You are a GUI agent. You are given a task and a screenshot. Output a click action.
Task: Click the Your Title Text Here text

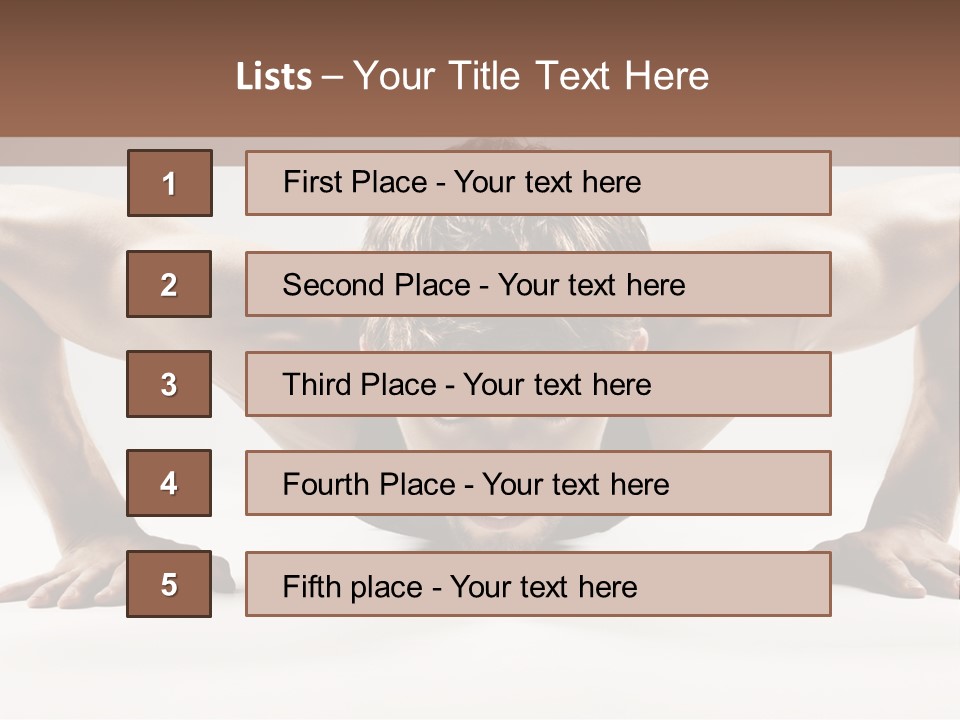(x=531, y=76)
